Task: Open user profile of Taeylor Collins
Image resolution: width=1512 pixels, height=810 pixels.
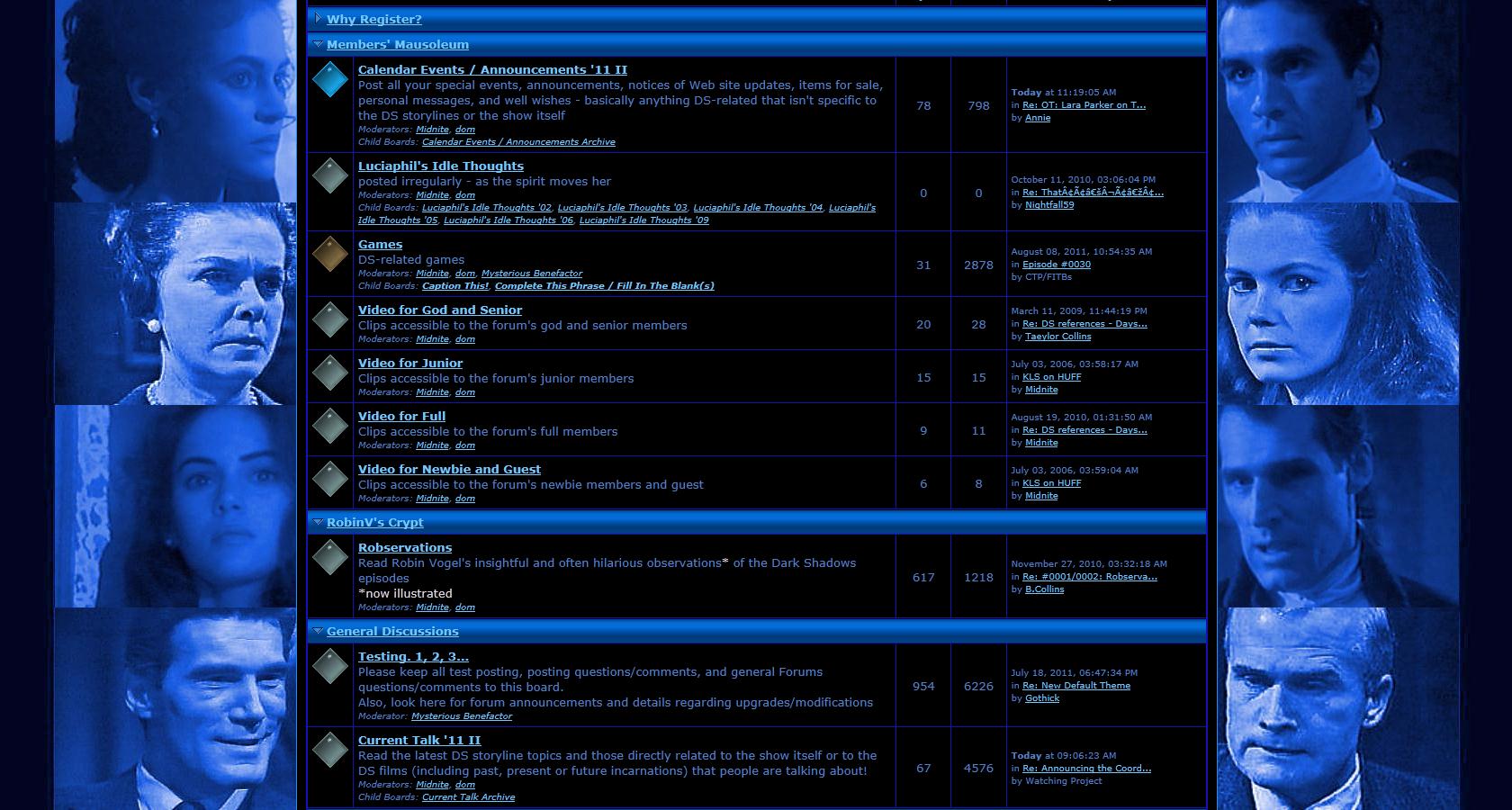Action: click(x=1057, y=337)
